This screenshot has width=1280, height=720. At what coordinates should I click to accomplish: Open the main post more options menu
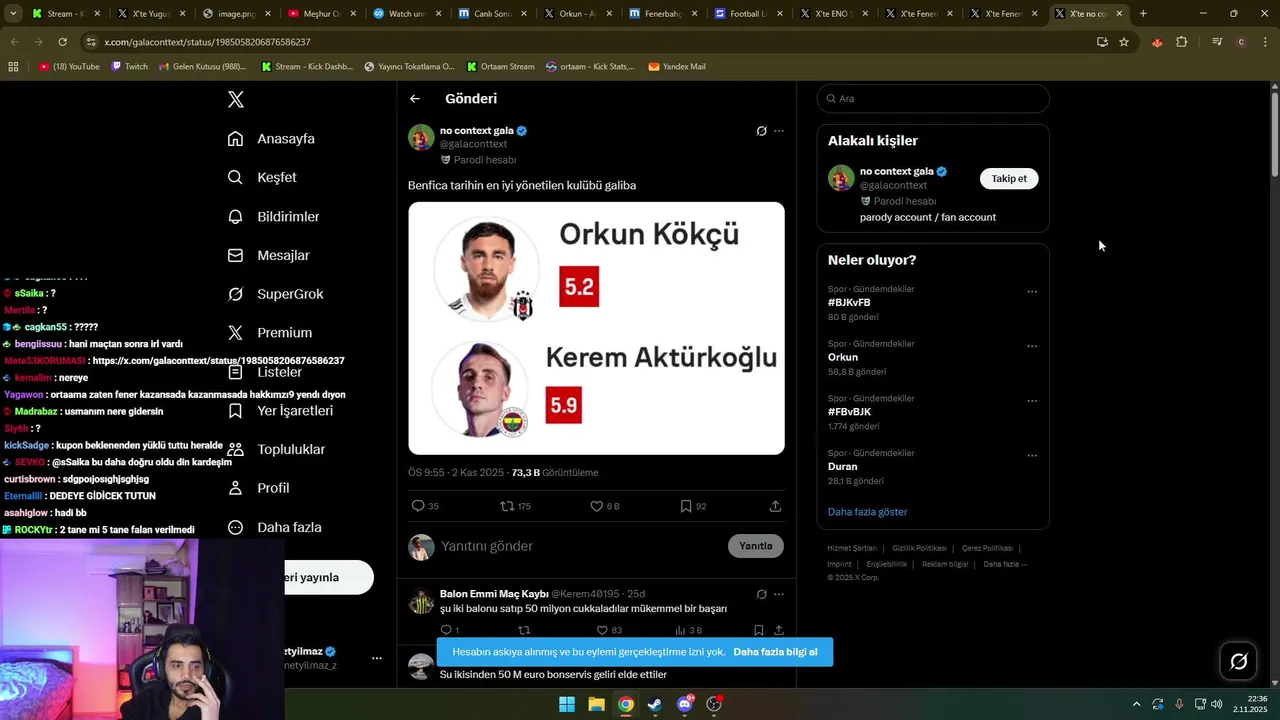(x=779, y=131)
